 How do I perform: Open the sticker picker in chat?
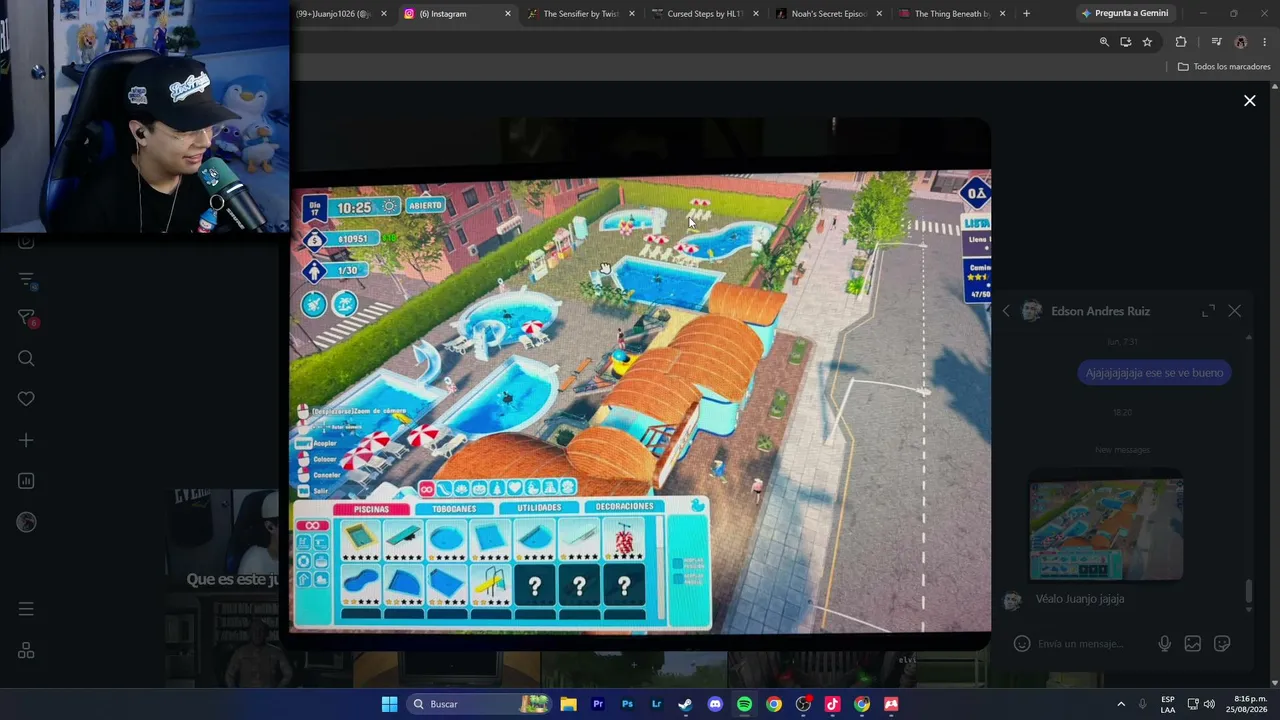[x=1221, y=644]
